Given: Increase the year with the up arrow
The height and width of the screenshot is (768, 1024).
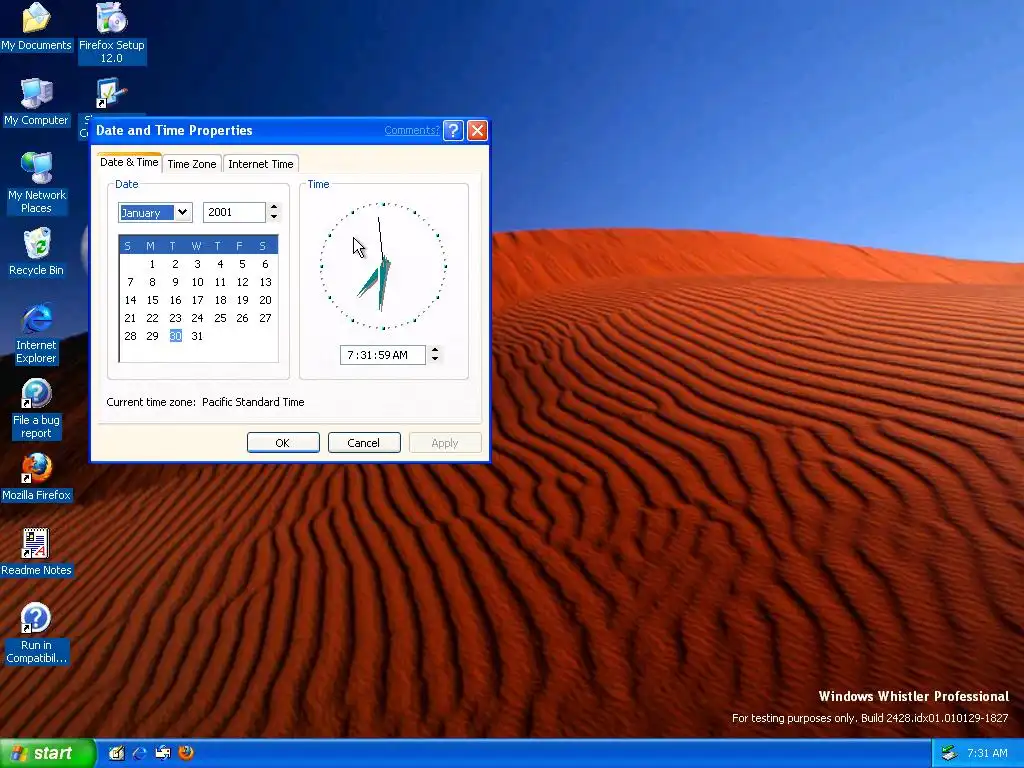Looking at the screenshot, I should coord(274,208).
